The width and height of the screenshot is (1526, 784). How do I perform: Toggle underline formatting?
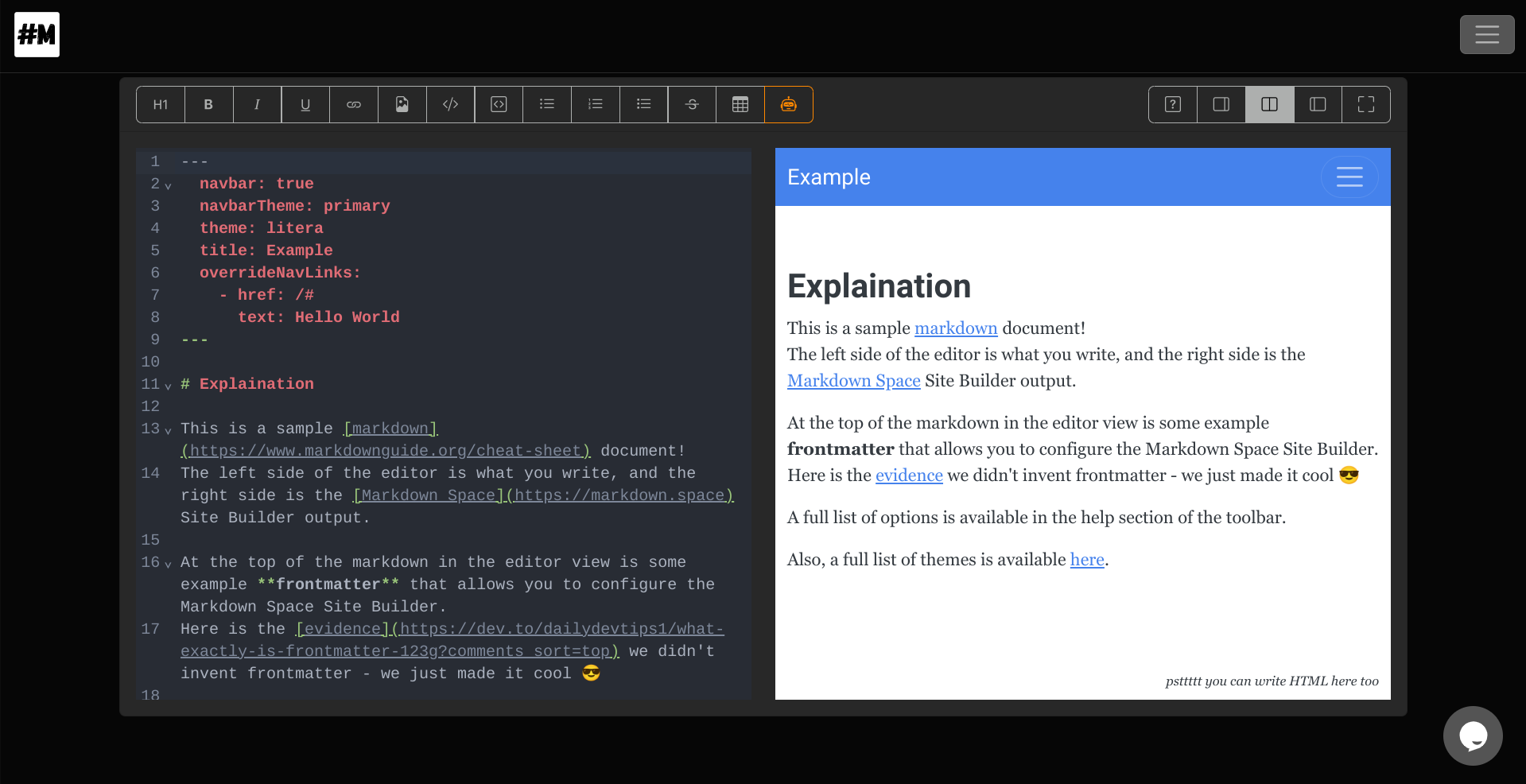pyautogui.click(x=305, y=104)
